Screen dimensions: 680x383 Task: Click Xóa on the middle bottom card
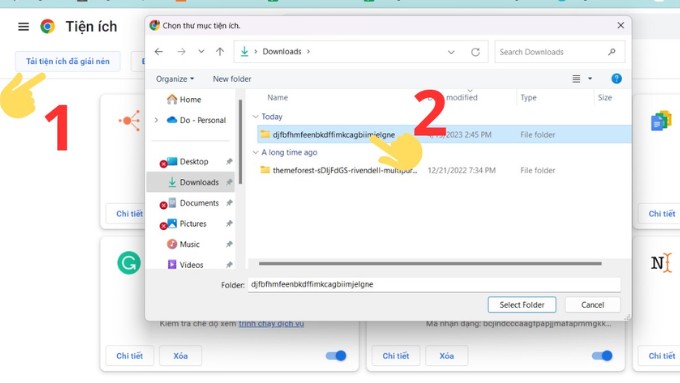click(x=447, y=356)
